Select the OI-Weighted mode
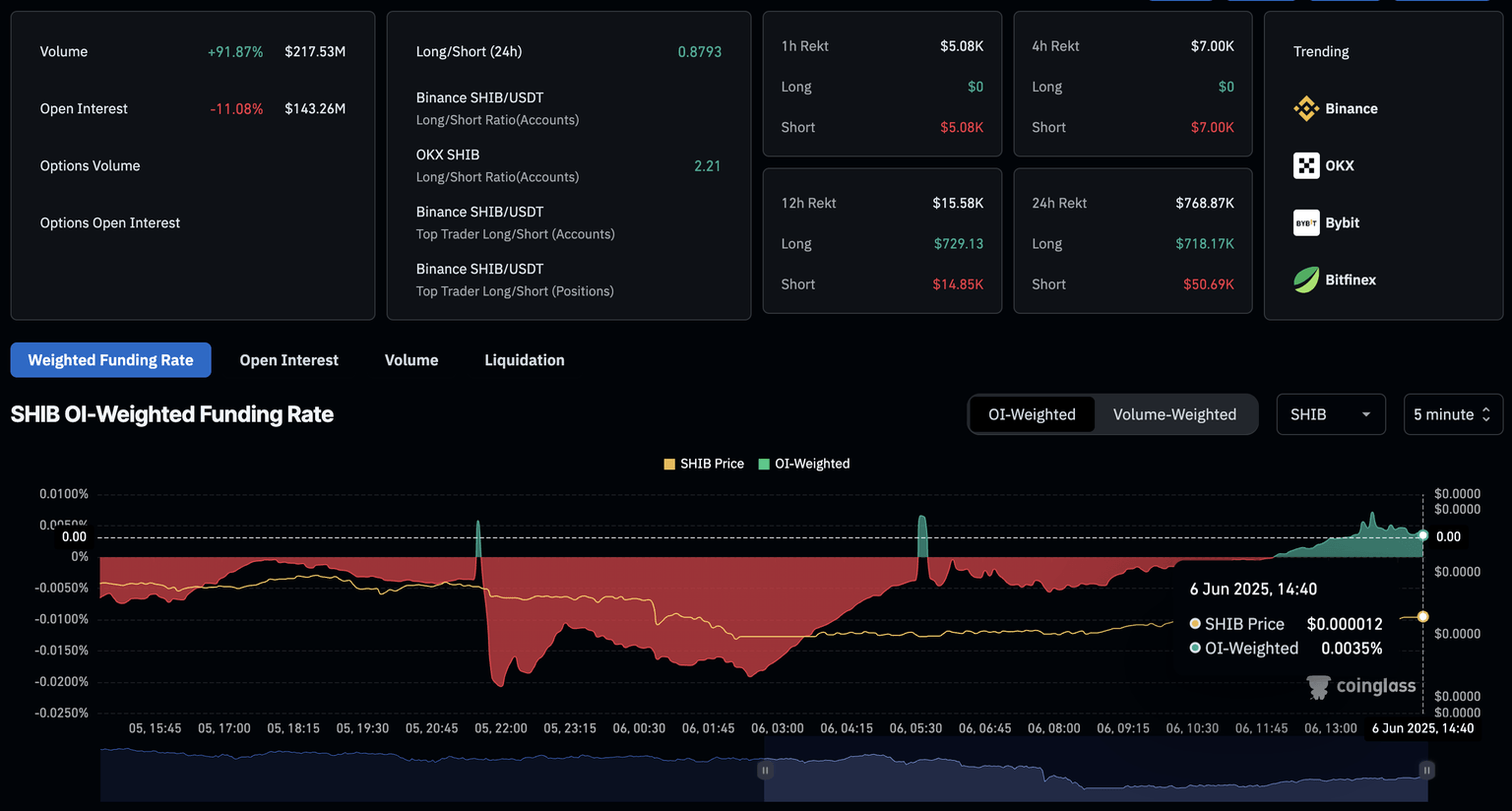The width and height of the screenshot is (1512, 811). [x=1032, y=414]
